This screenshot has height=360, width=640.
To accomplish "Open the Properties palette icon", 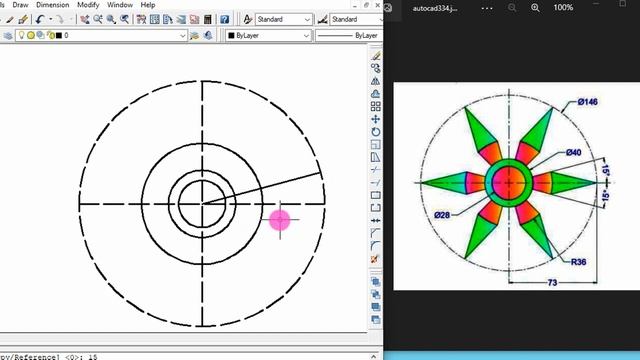I will coord(141,19).
